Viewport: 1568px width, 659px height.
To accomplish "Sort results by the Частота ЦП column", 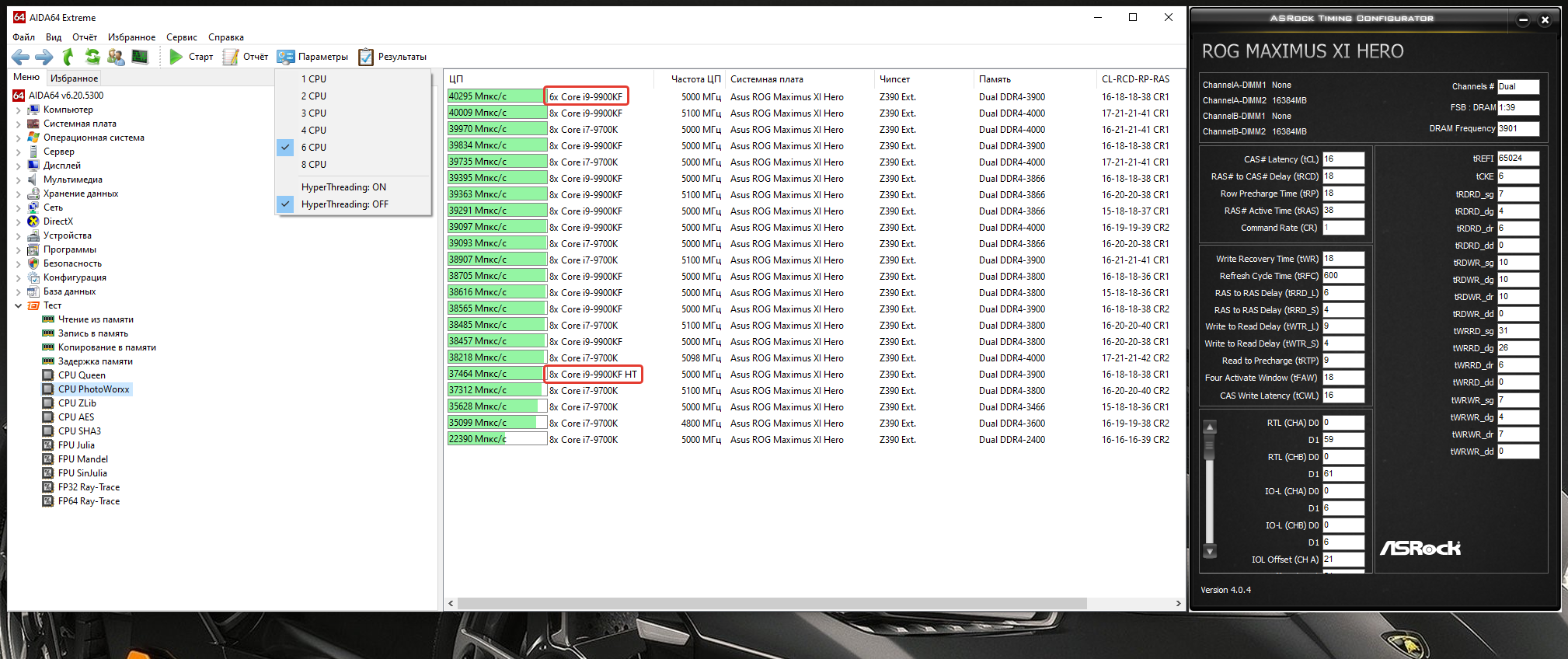I will click(688, 79).
